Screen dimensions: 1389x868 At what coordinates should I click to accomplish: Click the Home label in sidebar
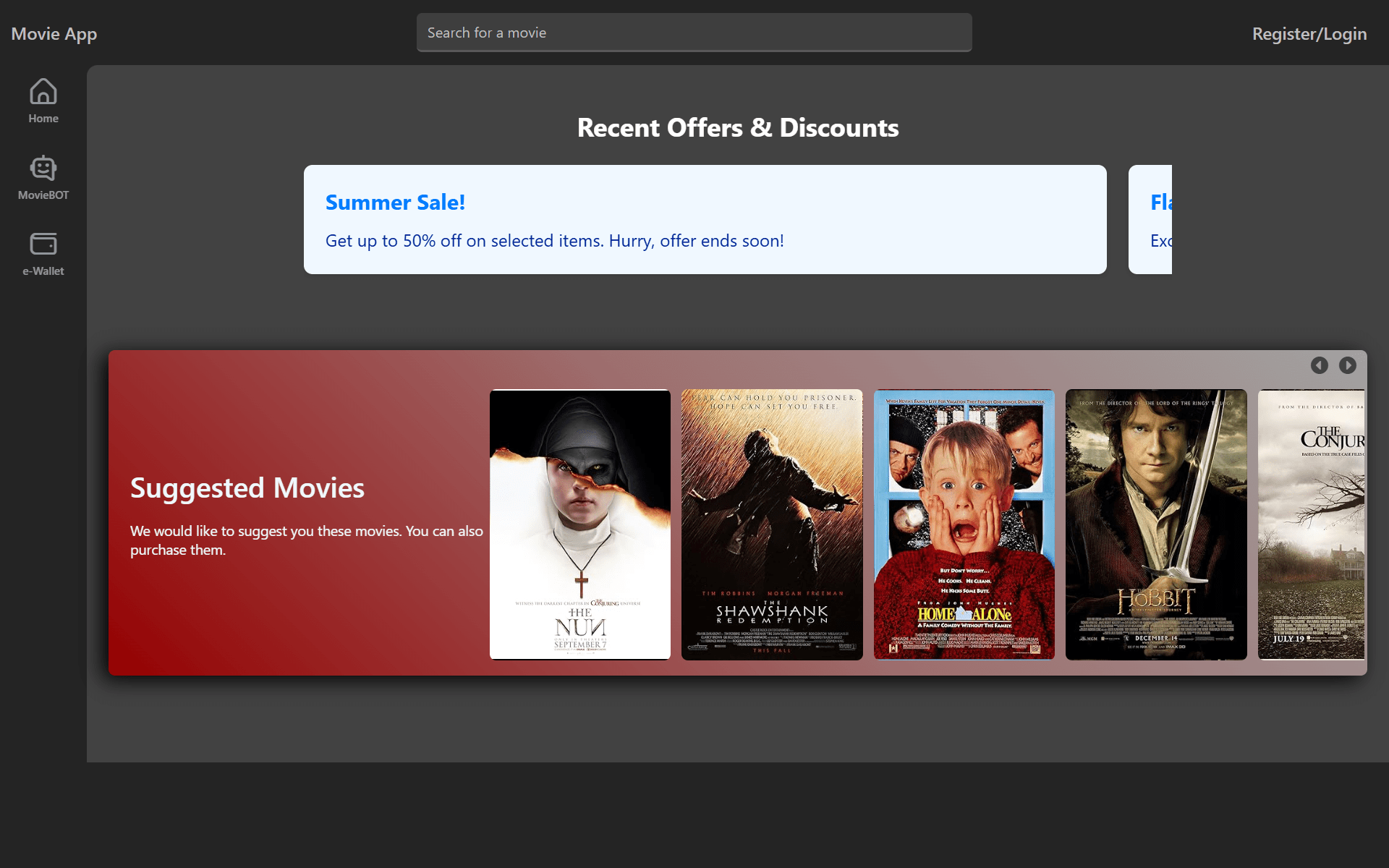coord(43,119)
